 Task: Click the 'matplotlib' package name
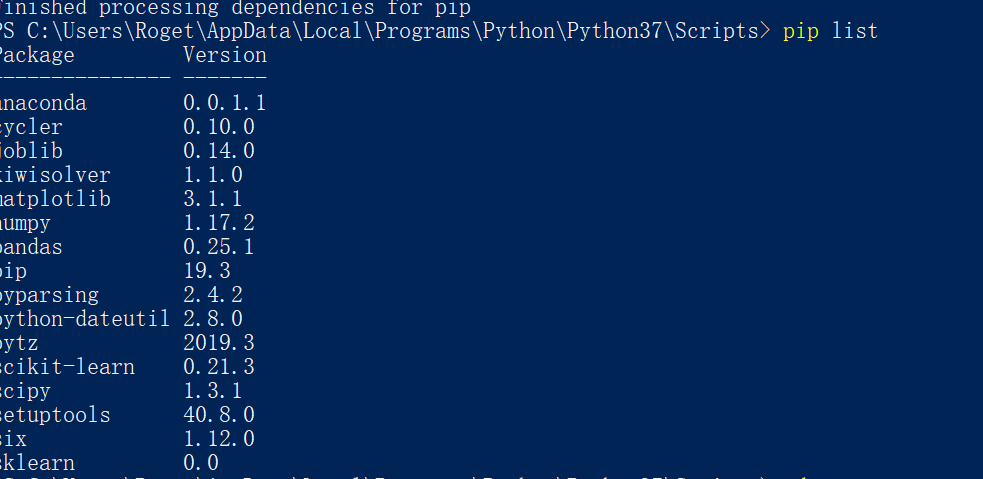[x=55, y=199]
